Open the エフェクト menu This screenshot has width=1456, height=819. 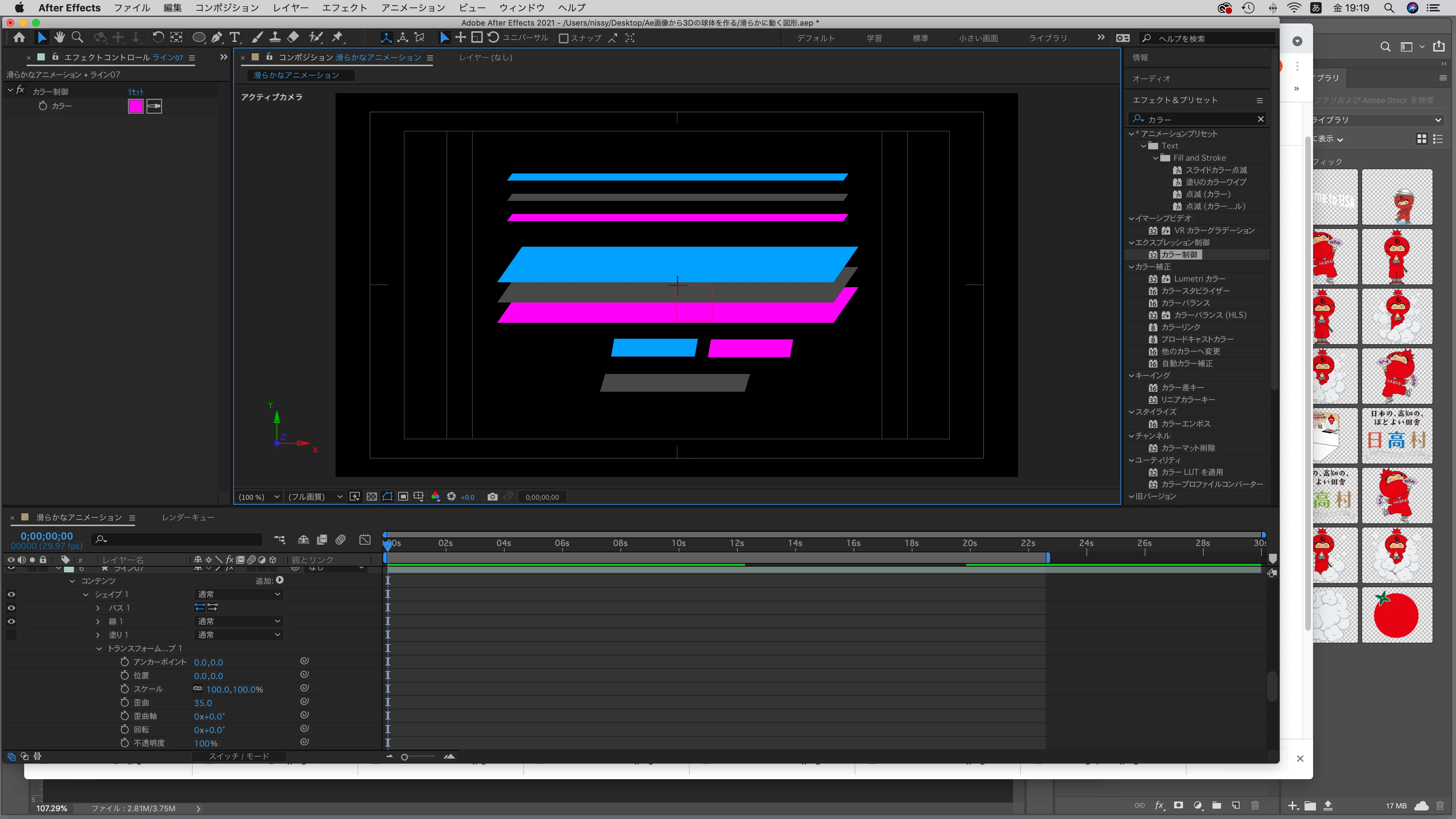(344, 8)
